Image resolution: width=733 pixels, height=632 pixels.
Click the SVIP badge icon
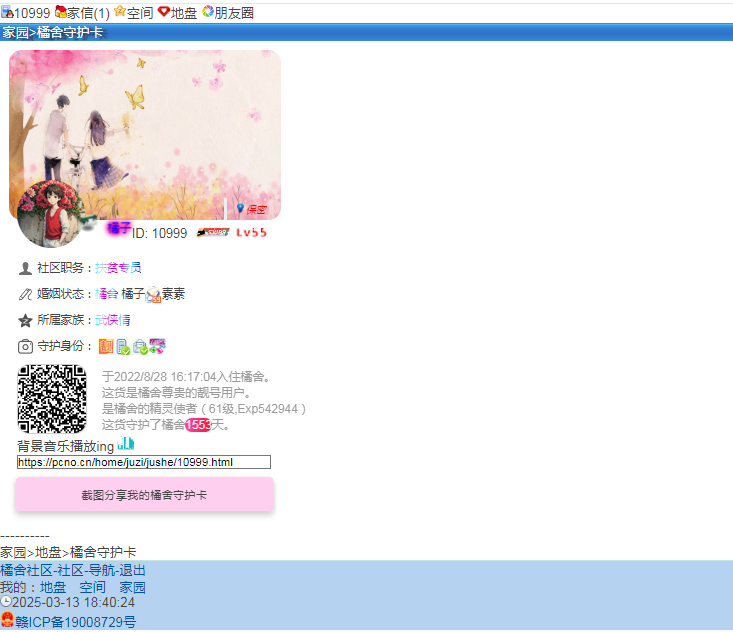(213, 232)
